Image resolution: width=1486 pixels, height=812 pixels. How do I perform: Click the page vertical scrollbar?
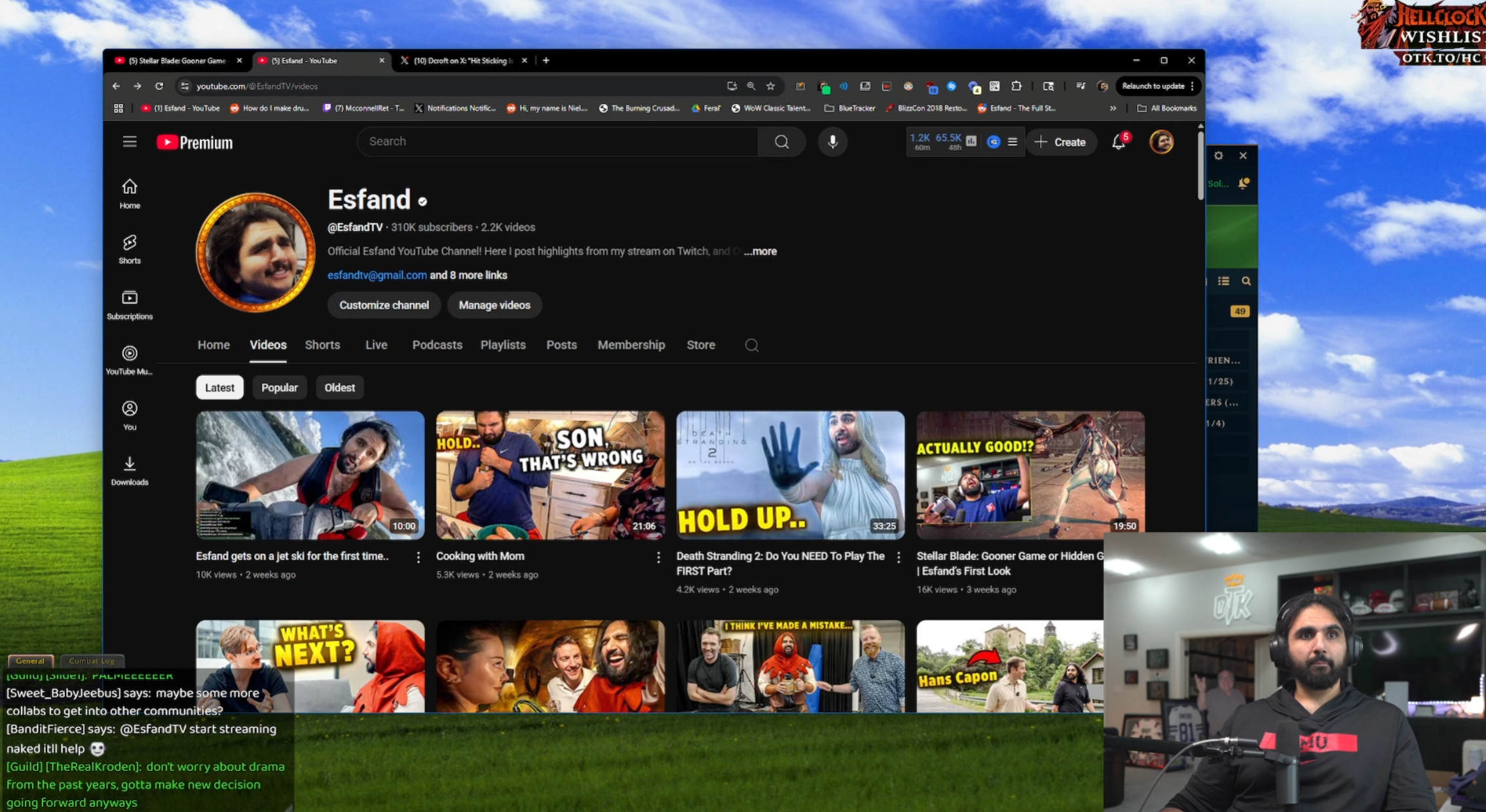pos(1200,166)
